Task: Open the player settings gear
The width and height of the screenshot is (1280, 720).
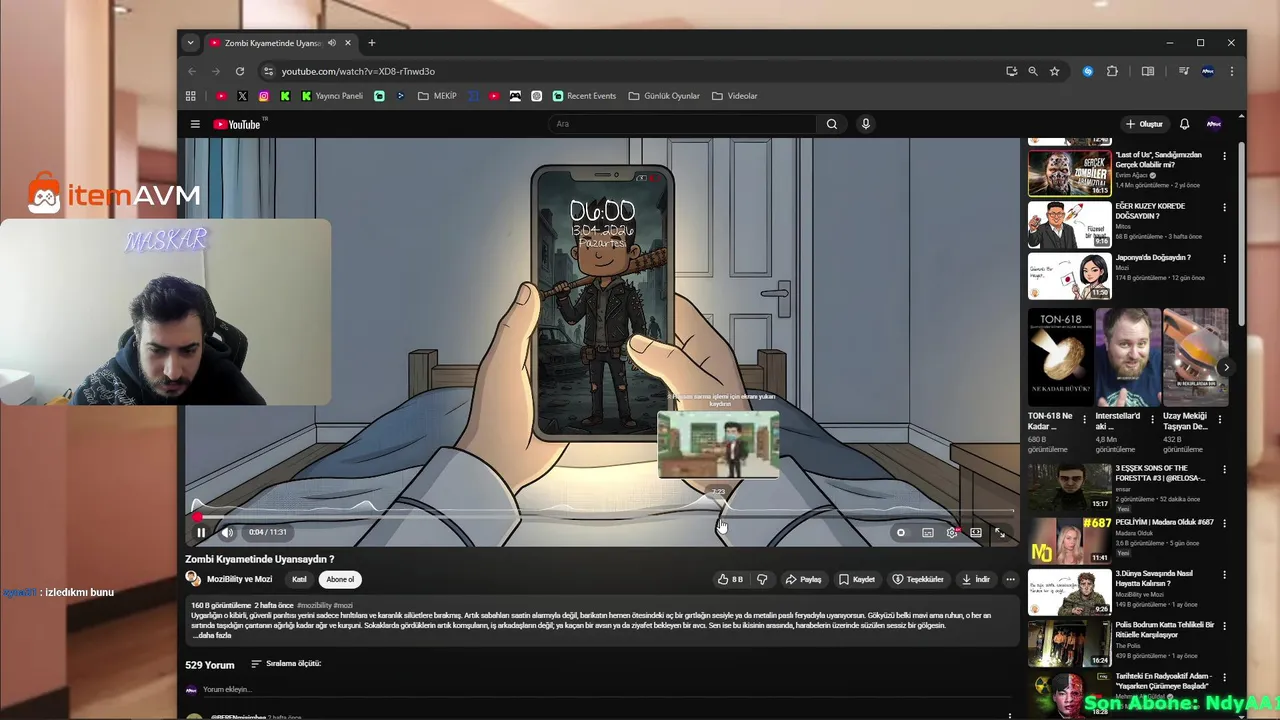Action: click(x=952, y=532)
